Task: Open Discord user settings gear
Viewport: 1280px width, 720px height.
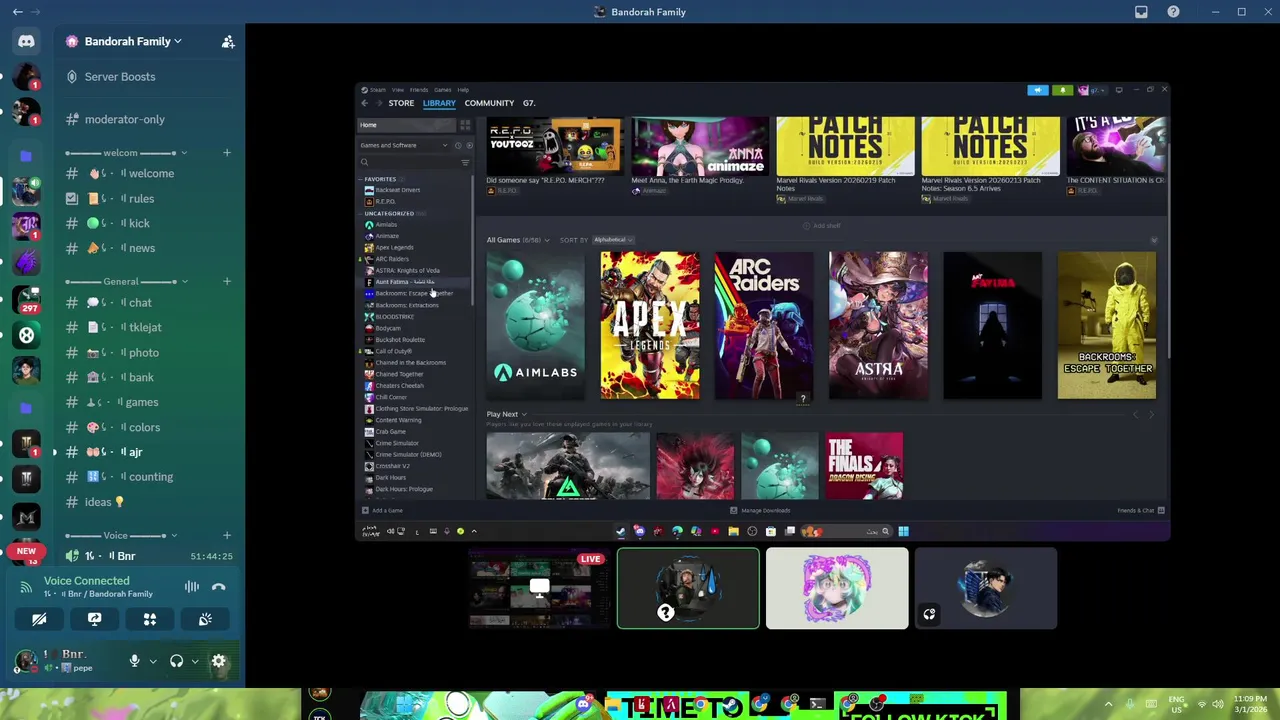Action: [219, 661]
